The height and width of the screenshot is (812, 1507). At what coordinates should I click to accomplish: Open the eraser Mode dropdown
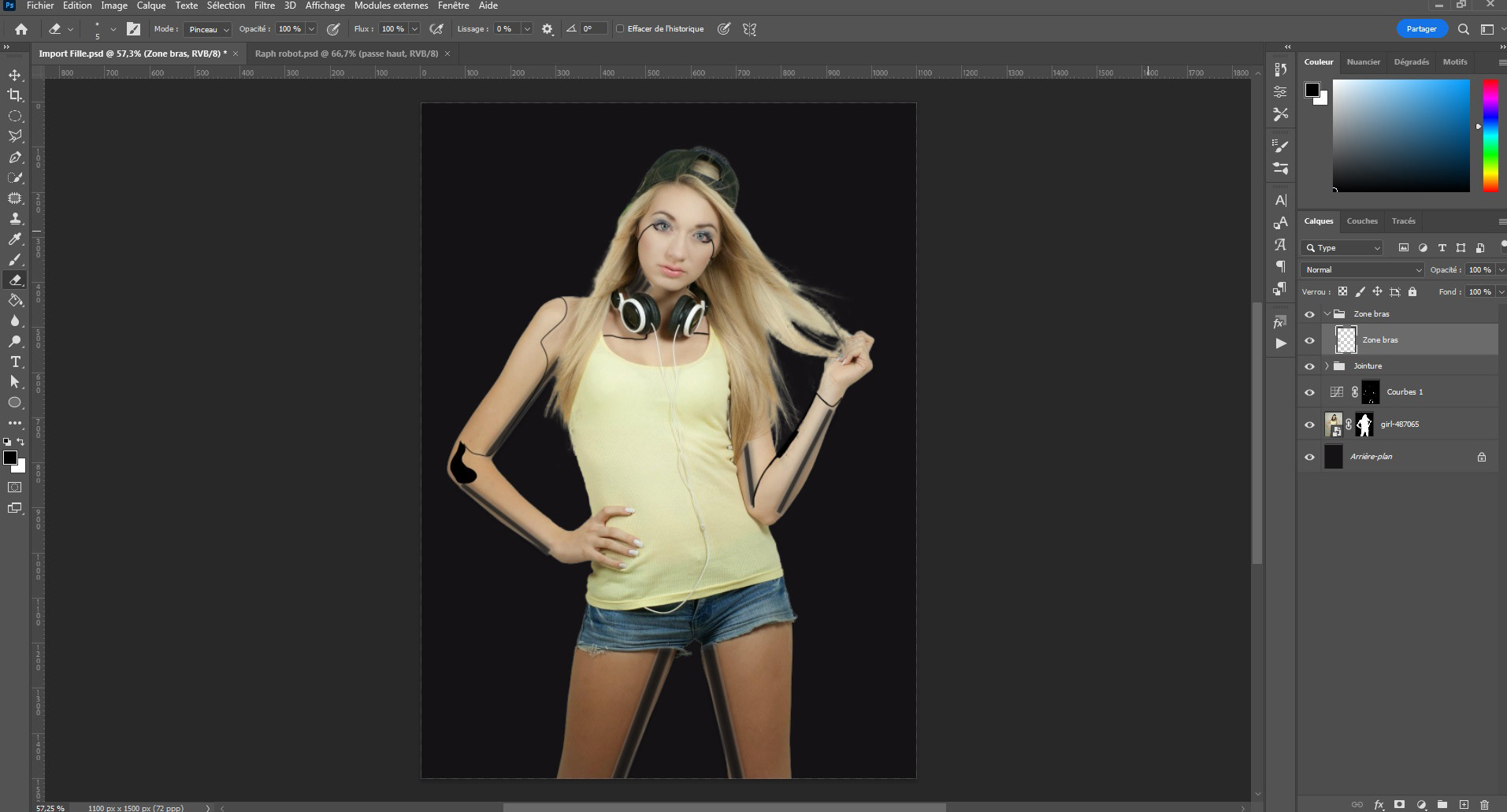pos(207,29)
